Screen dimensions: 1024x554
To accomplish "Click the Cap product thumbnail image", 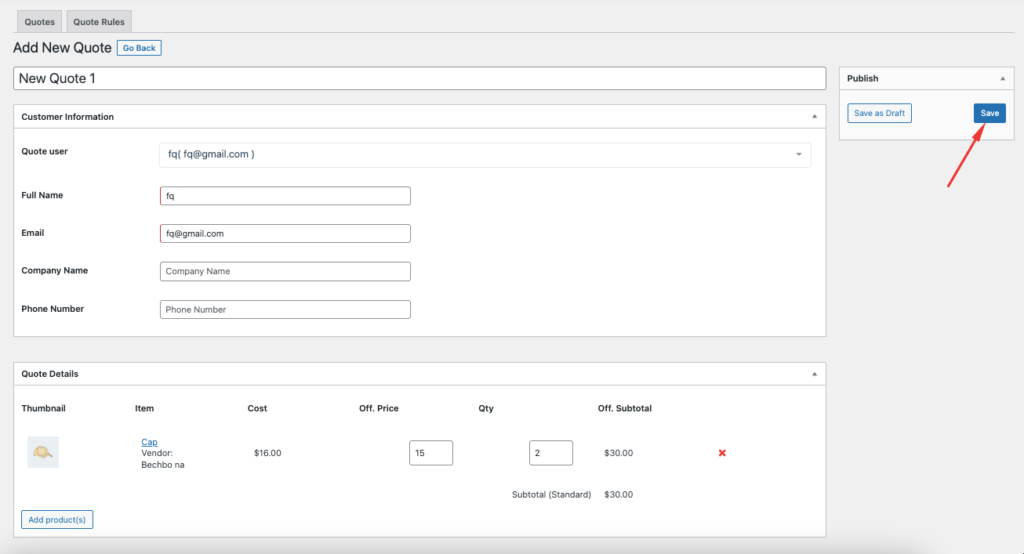I will (x=43, y=452).
